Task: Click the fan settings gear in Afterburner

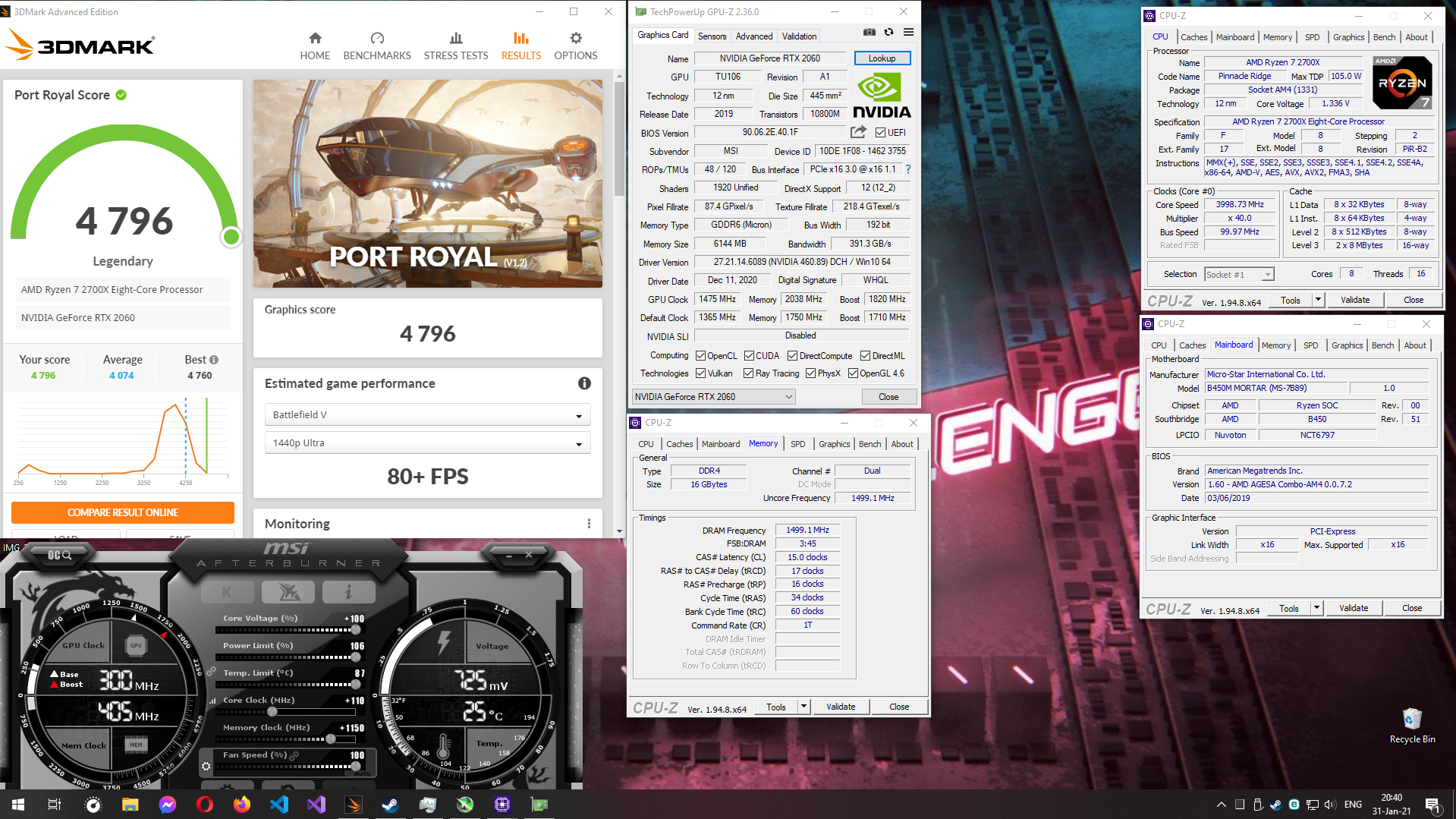Action: (x=206, y=767)
